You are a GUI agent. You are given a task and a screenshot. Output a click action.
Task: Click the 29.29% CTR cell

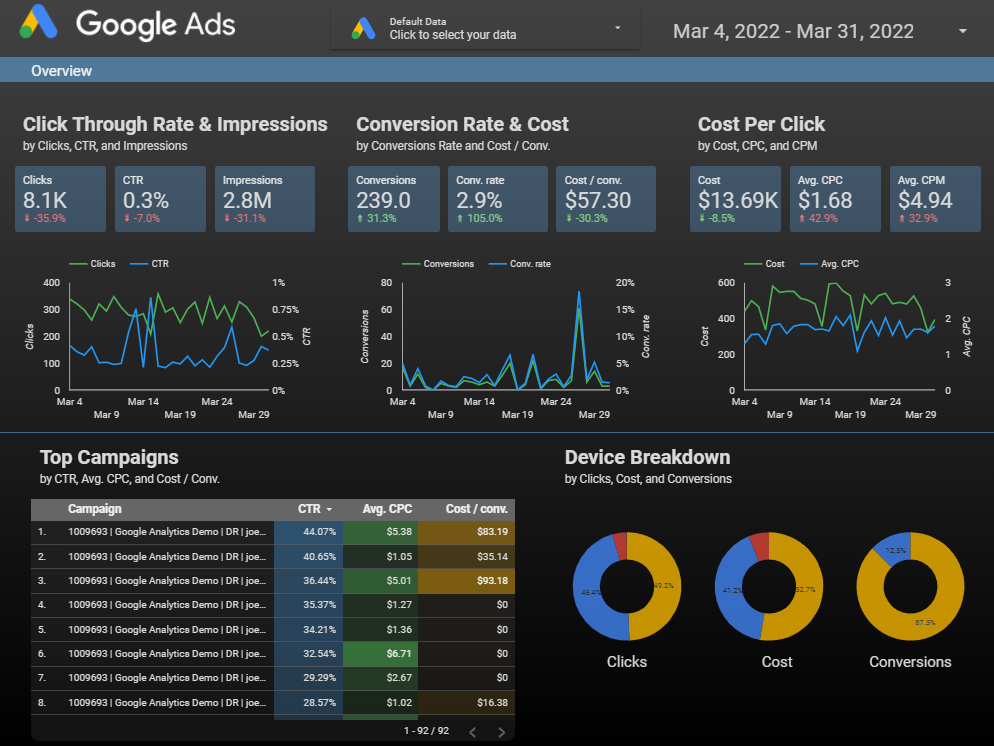pyautogui.click(x=309, y=678)
